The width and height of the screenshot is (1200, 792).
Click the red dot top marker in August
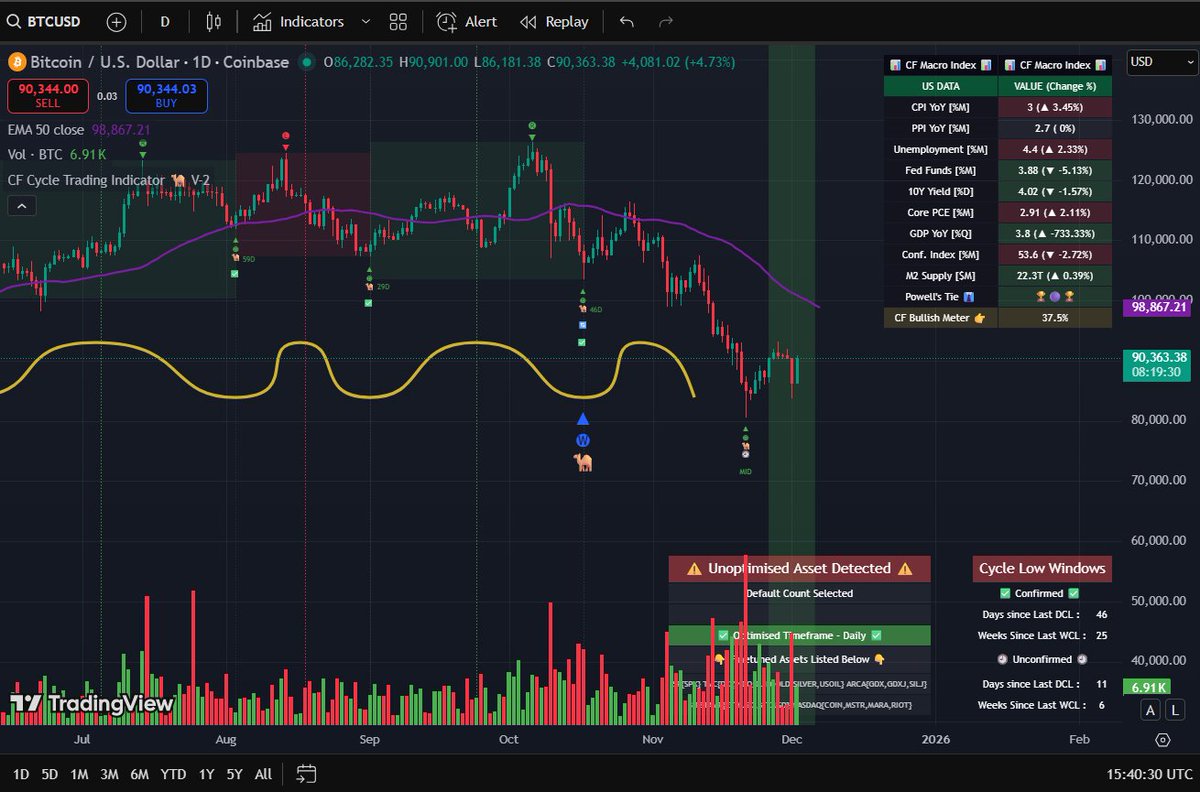pos(286,135)
